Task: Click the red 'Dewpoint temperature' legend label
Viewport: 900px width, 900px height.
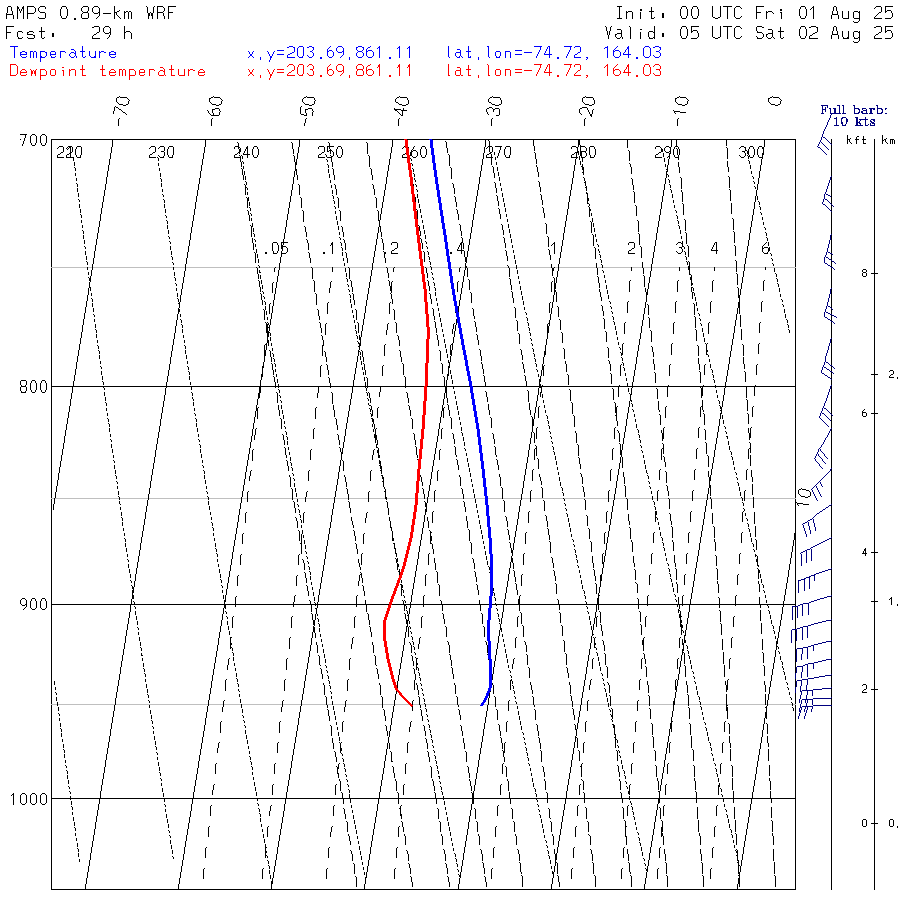Action: [x=107, y=71]
